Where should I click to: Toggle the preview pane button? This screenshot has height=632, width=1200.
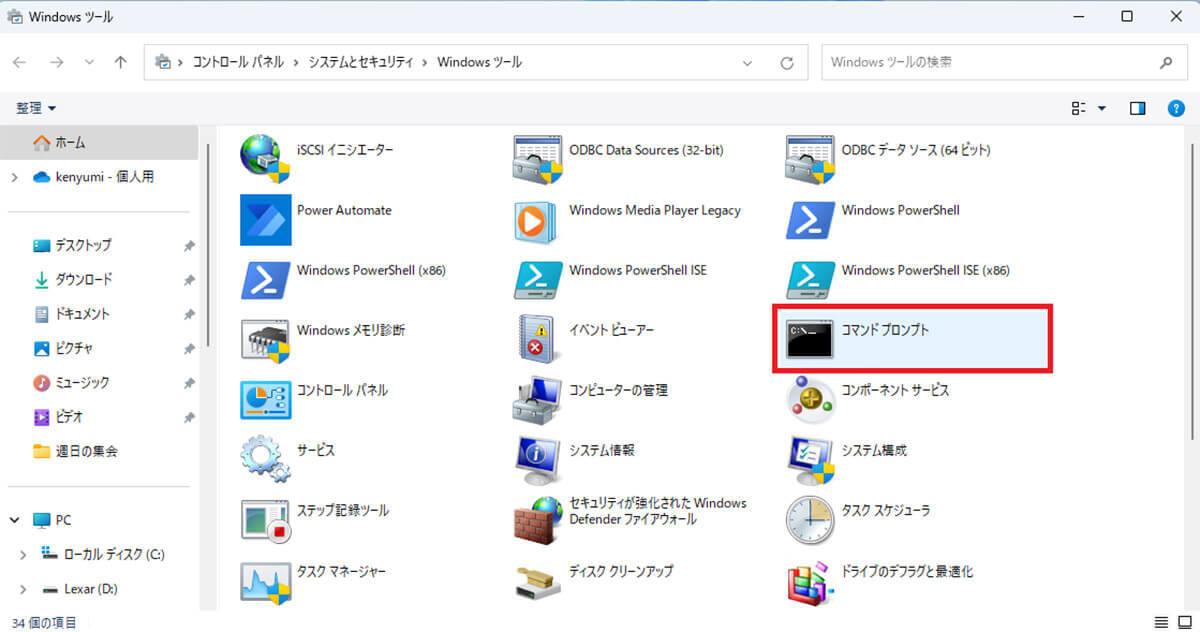1137,108
